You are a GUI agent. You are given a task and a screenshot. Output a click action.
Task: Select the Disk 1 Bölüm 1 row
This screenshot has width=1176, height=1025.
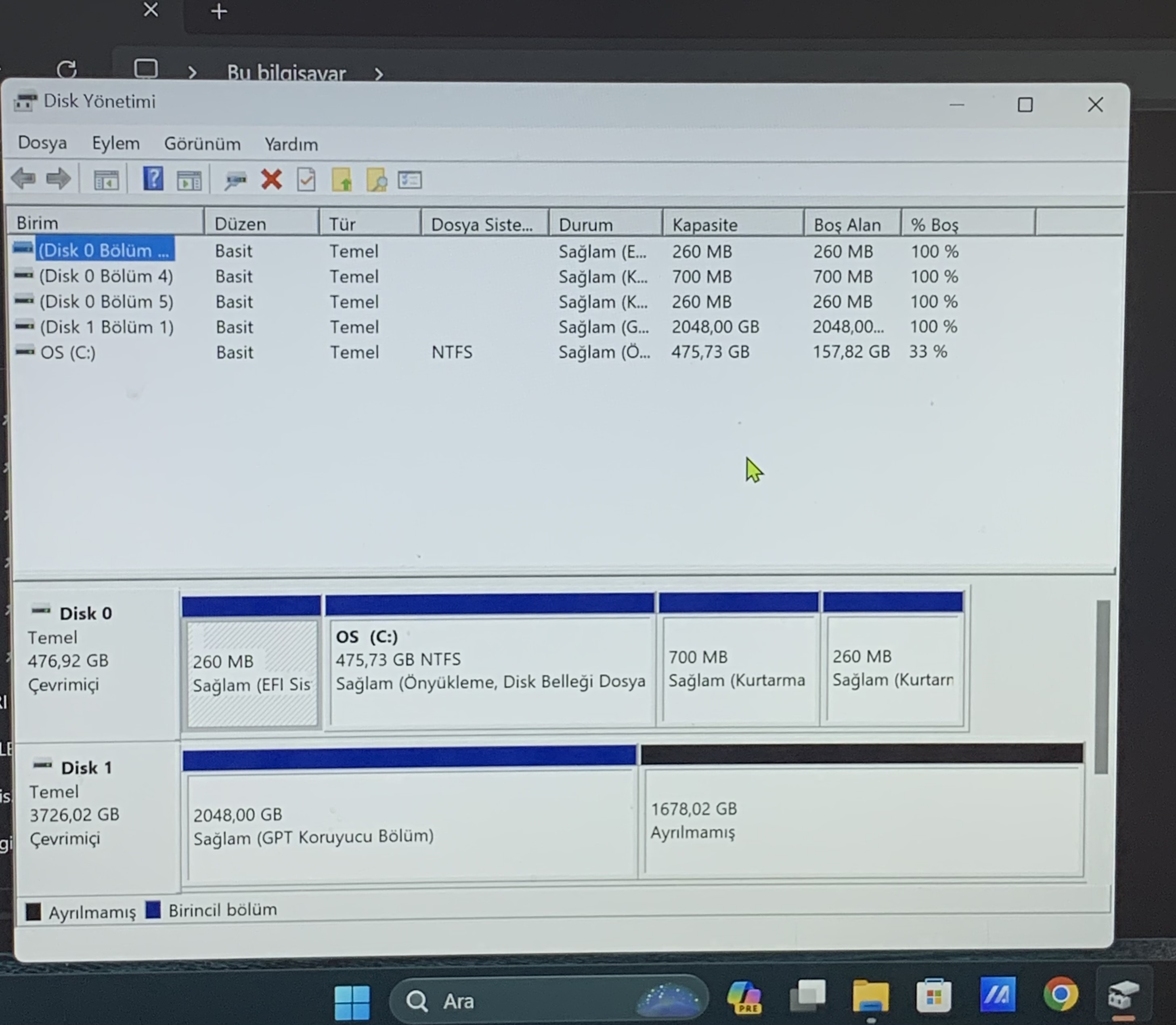pyautogui.click(x=106, y=327)
